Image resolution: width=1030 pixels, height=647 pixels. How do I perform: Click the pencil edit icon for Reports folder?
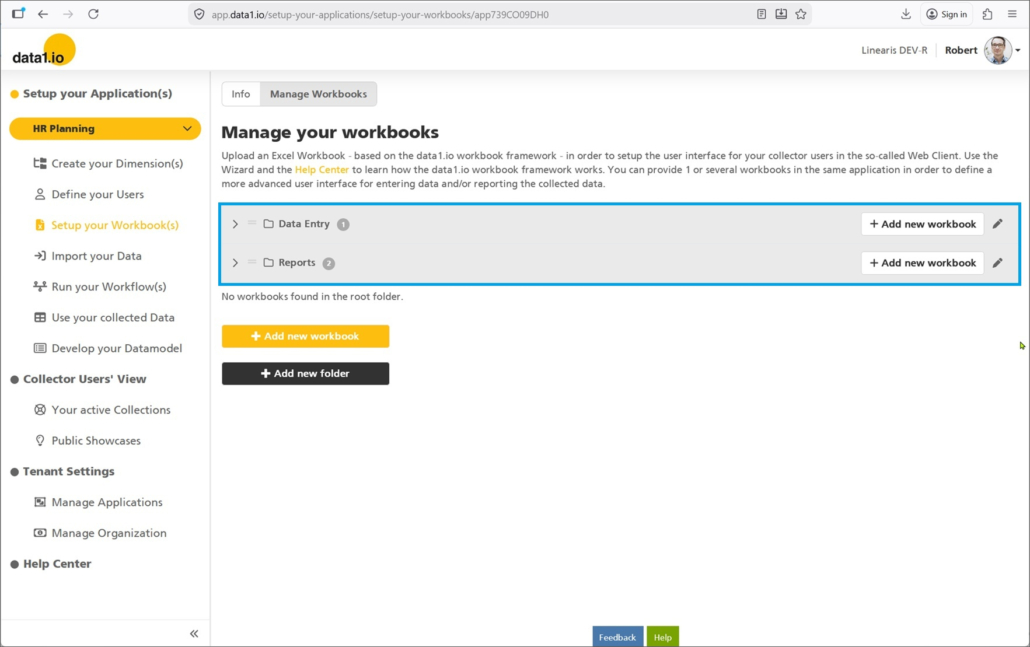[x=997, y=263]
